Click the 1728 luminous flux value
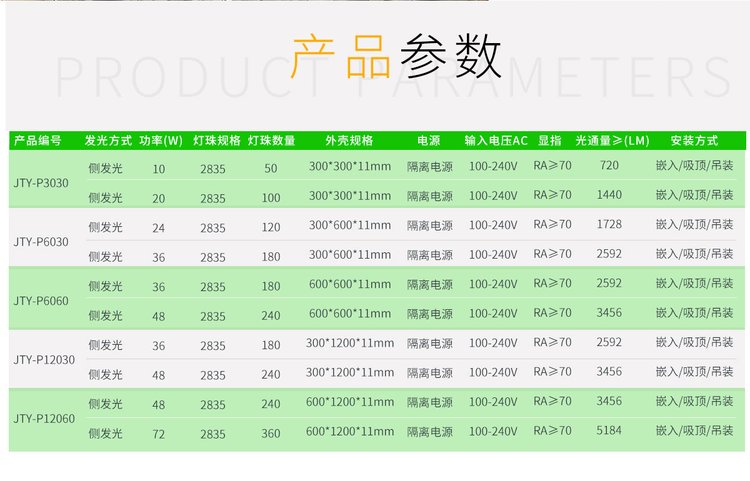 [x=609, y=225]
